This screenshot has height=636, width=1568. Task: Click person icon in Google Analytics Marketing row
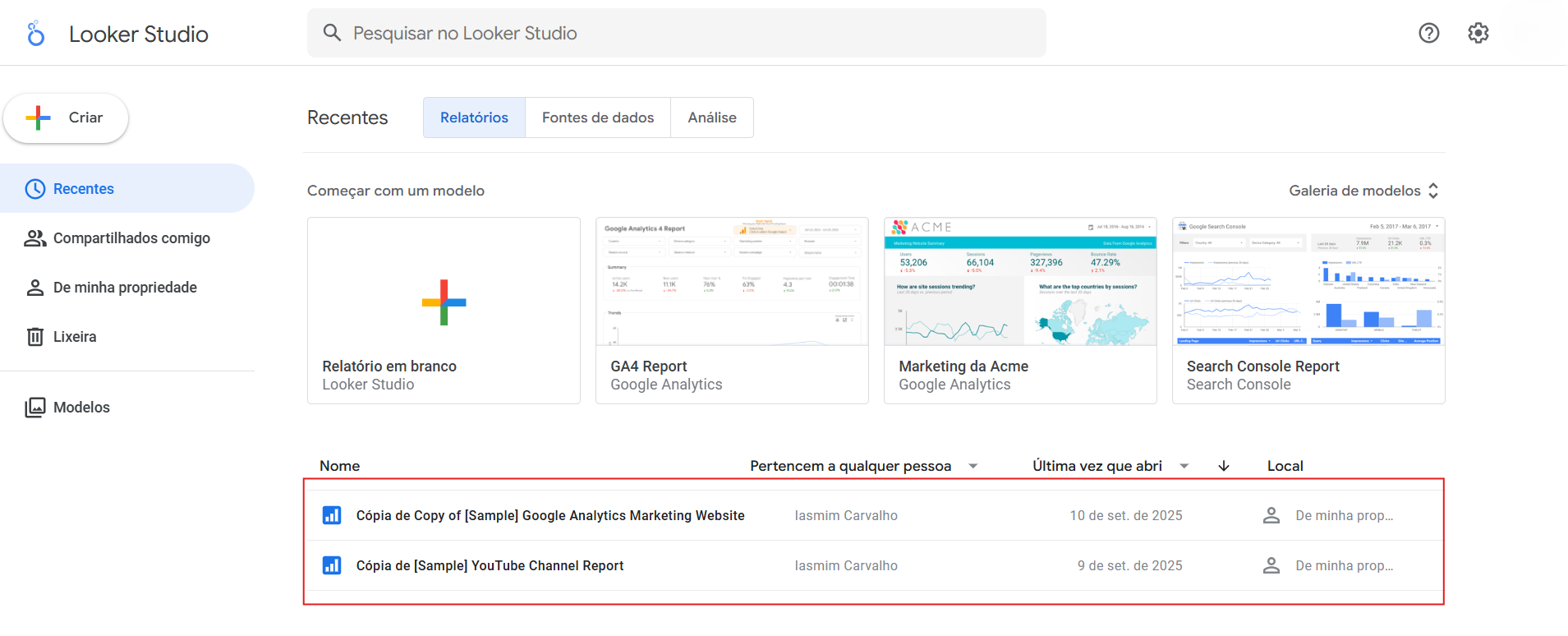1271,515
